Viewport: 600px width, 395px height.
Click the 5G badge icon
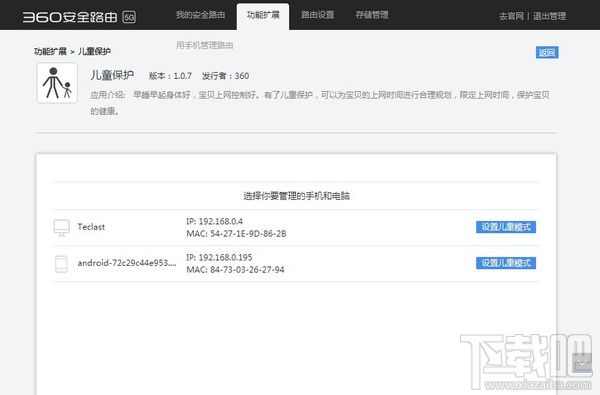point(129,17)
